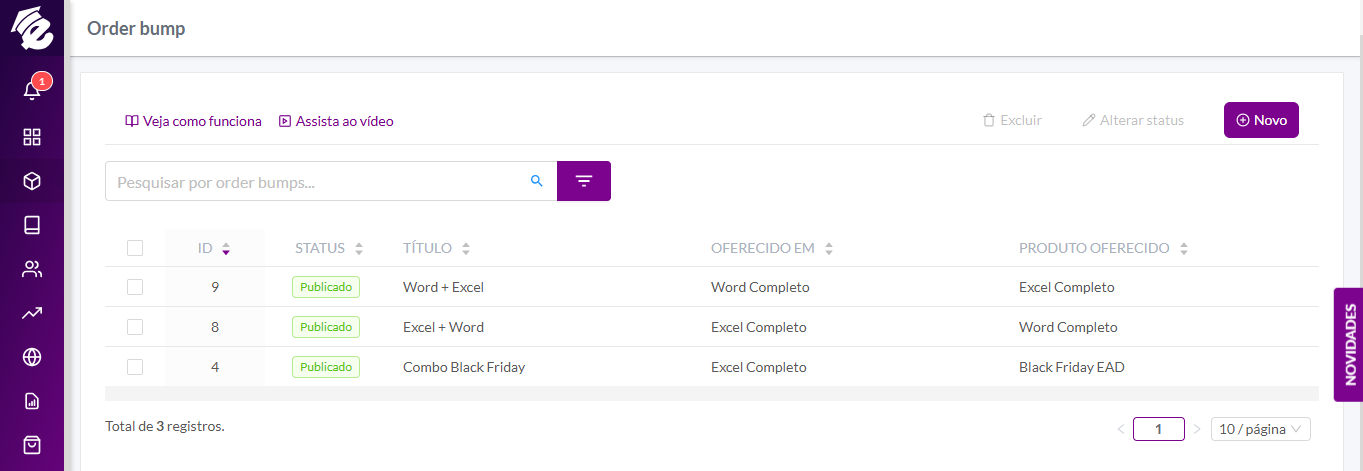Open the products cube icon in sidebar
1363x471 pixels.
coord(32,181)
